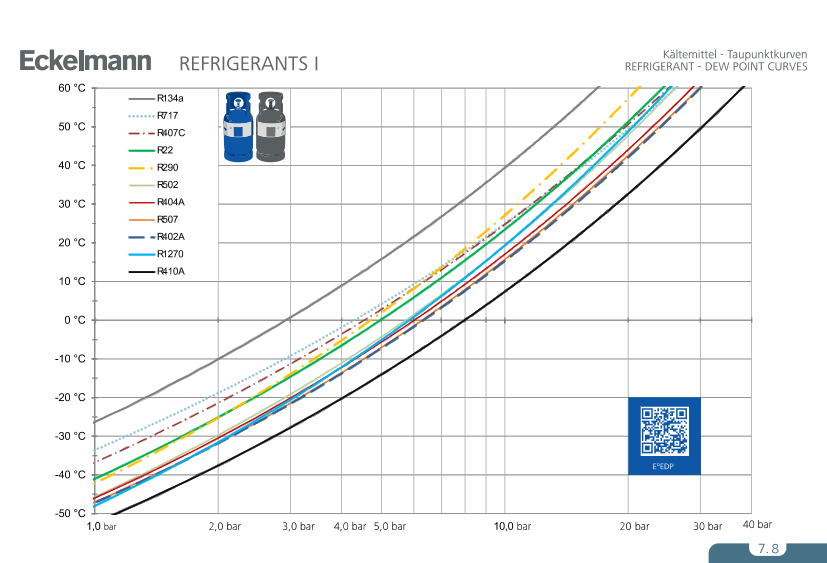Click the 10,0 bar axis label
This screenshot has width=827, height=563.
[x=510, y=526]
